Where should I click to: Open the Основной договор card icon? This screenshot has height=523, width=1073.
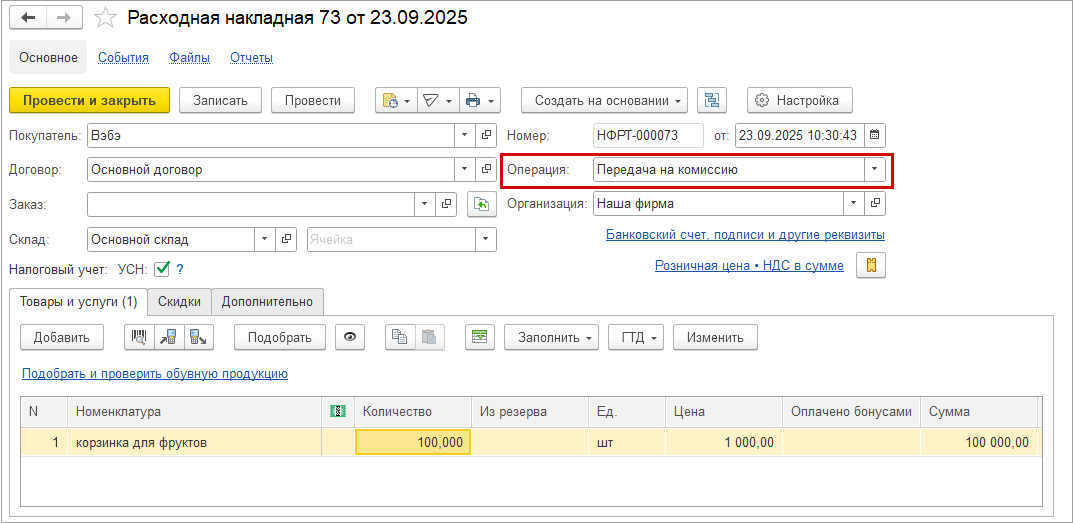(x=487, y=169)
